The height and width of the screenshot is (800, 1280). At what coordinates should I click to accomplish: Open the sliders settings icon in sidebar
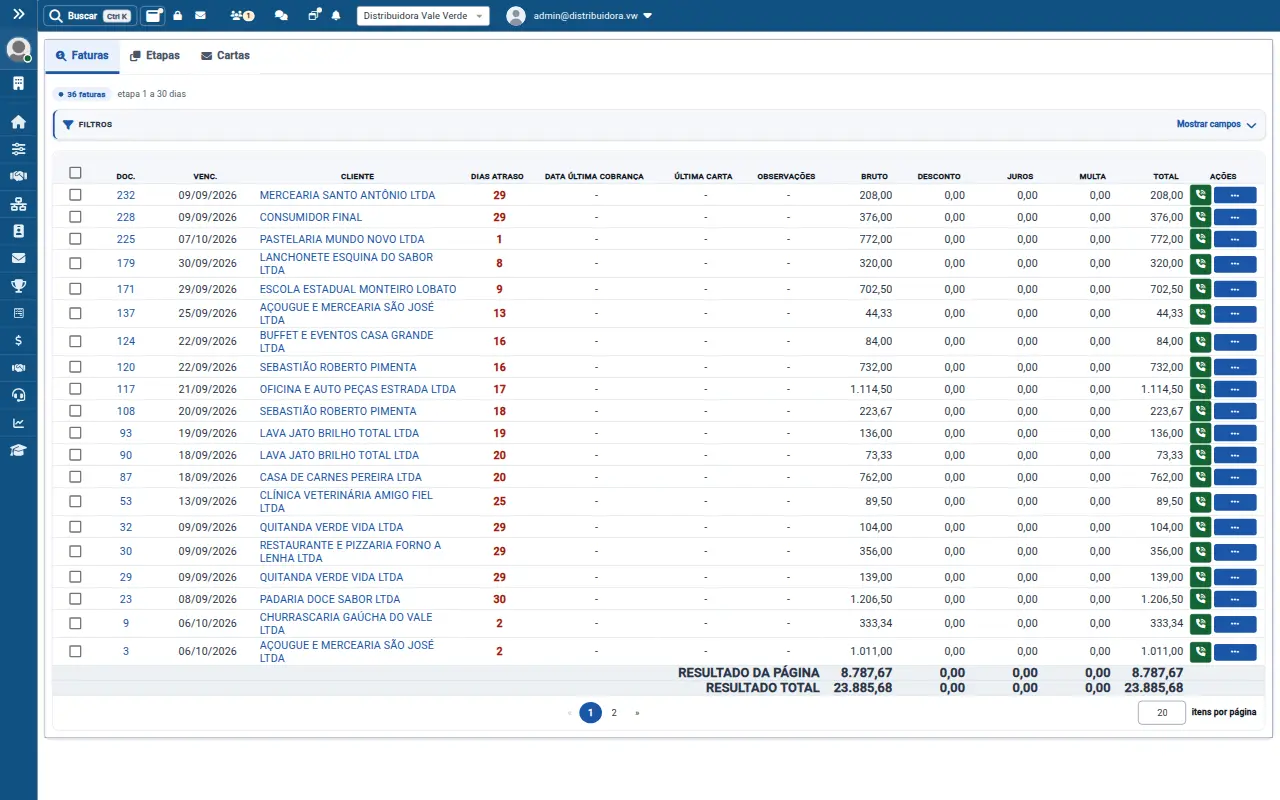pyautogui.click(x=18, y=149)
